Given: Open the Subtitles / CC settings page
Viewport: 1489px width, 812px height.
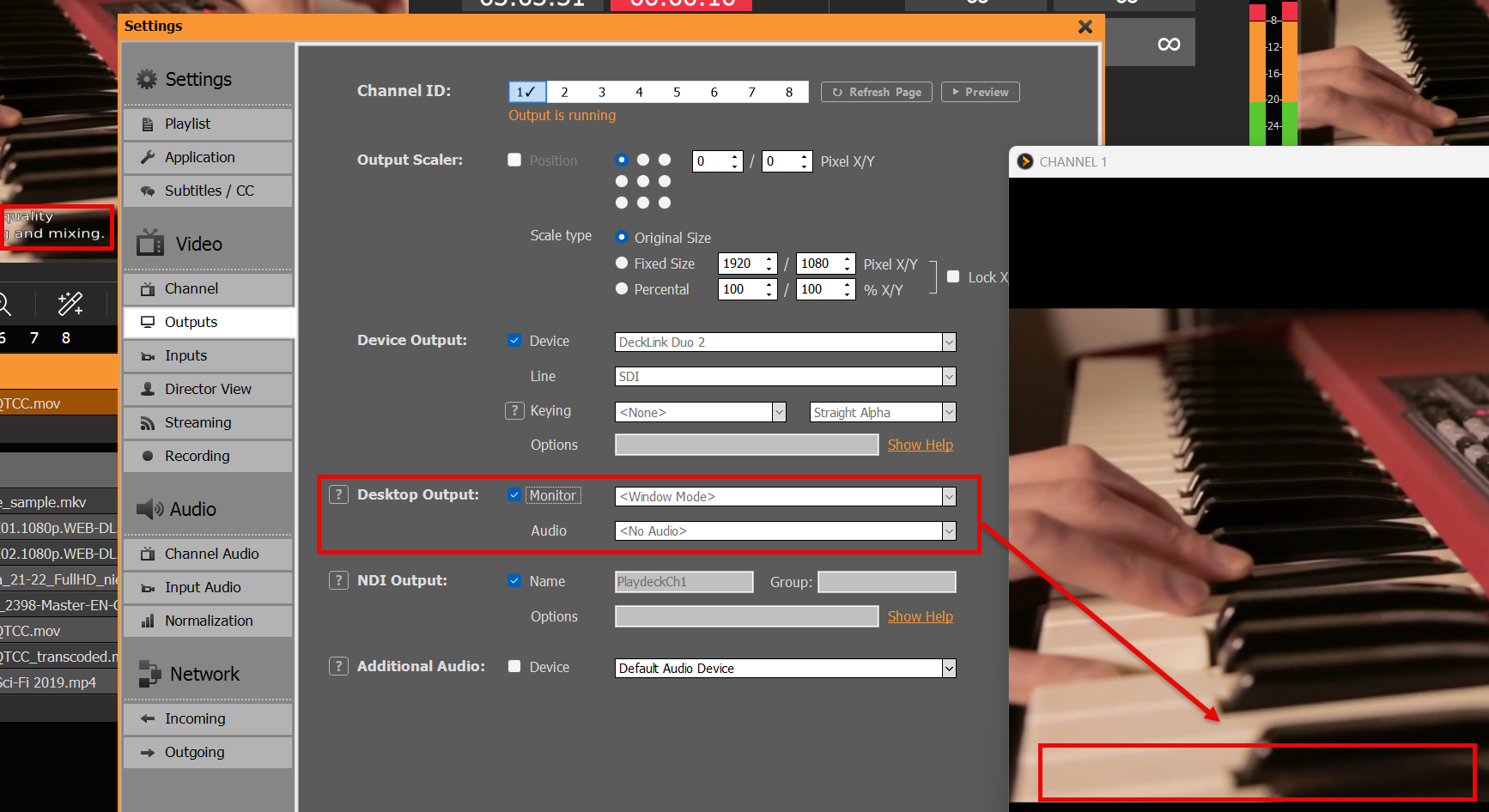Looking at the screenshot, I should 208,191.
